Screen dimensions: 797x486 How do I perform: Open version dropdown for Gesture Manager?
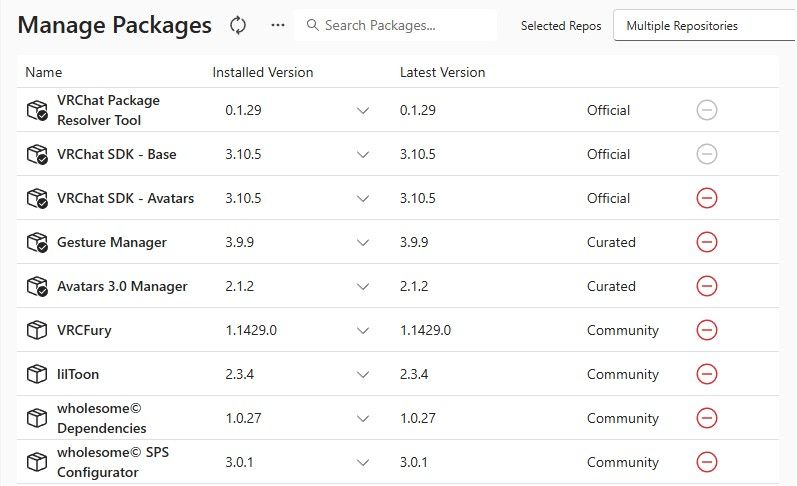pyautogui.click(x=363, y=242)
